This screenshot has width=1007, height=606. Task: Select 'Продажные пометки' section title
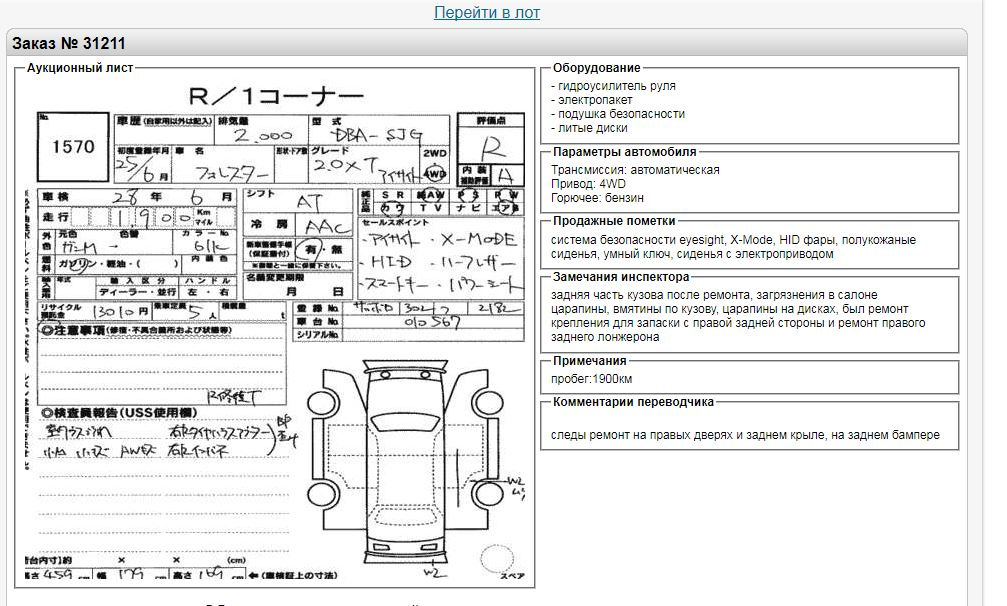614,221
